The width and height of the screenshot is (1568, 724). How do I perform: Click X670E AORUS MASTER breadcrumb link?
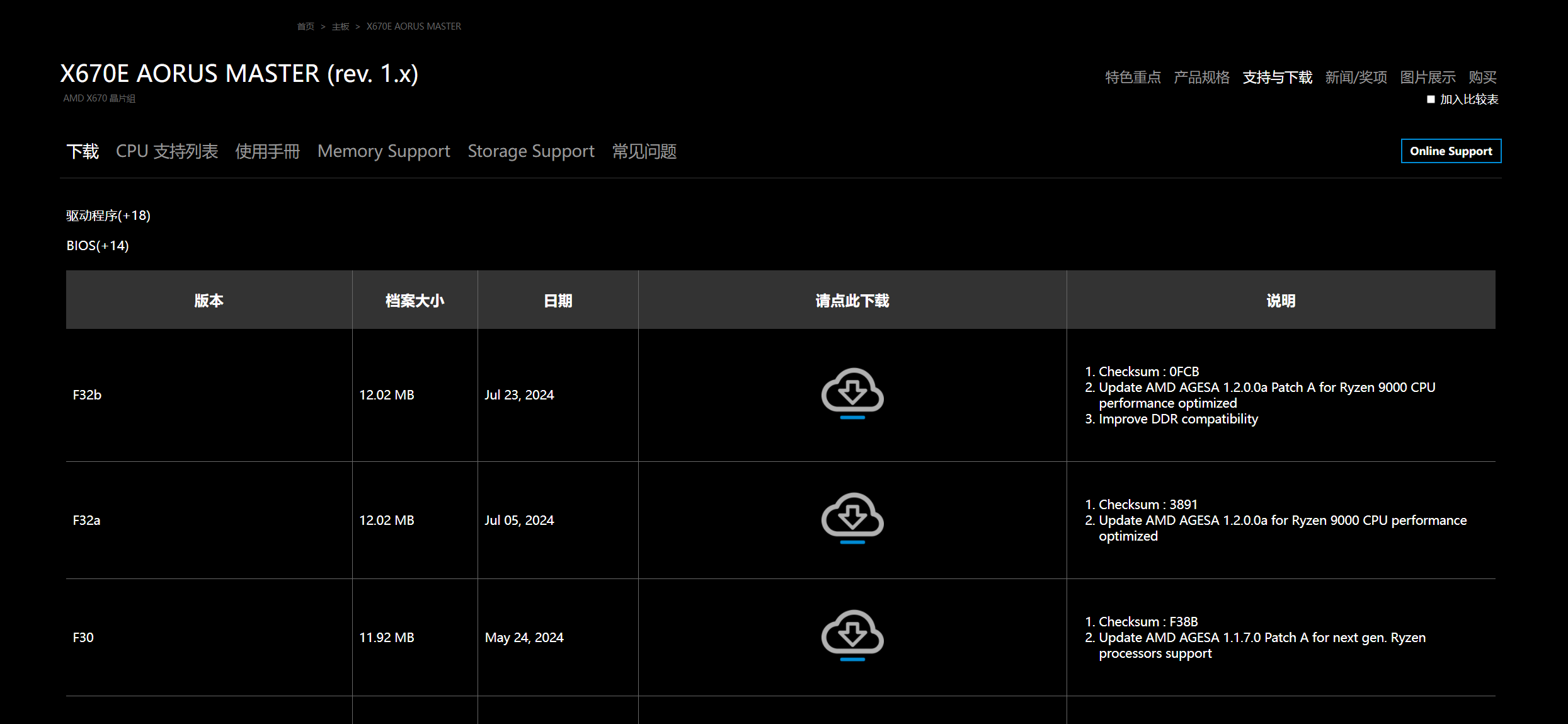pos(414,26)
